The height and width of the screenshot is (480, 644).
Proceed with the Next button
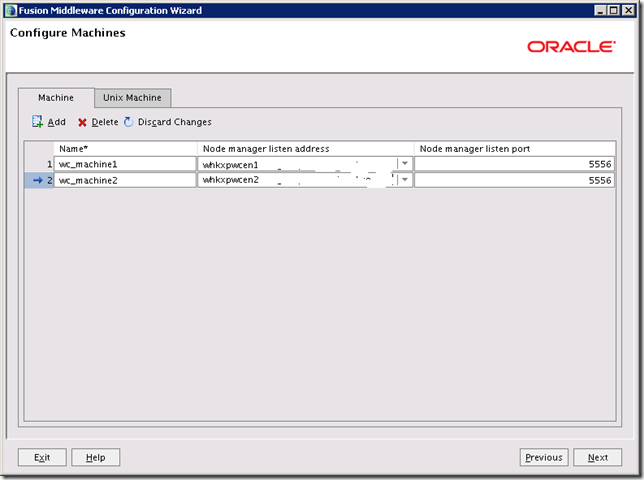pyautogui.click(x=598, y=457)
